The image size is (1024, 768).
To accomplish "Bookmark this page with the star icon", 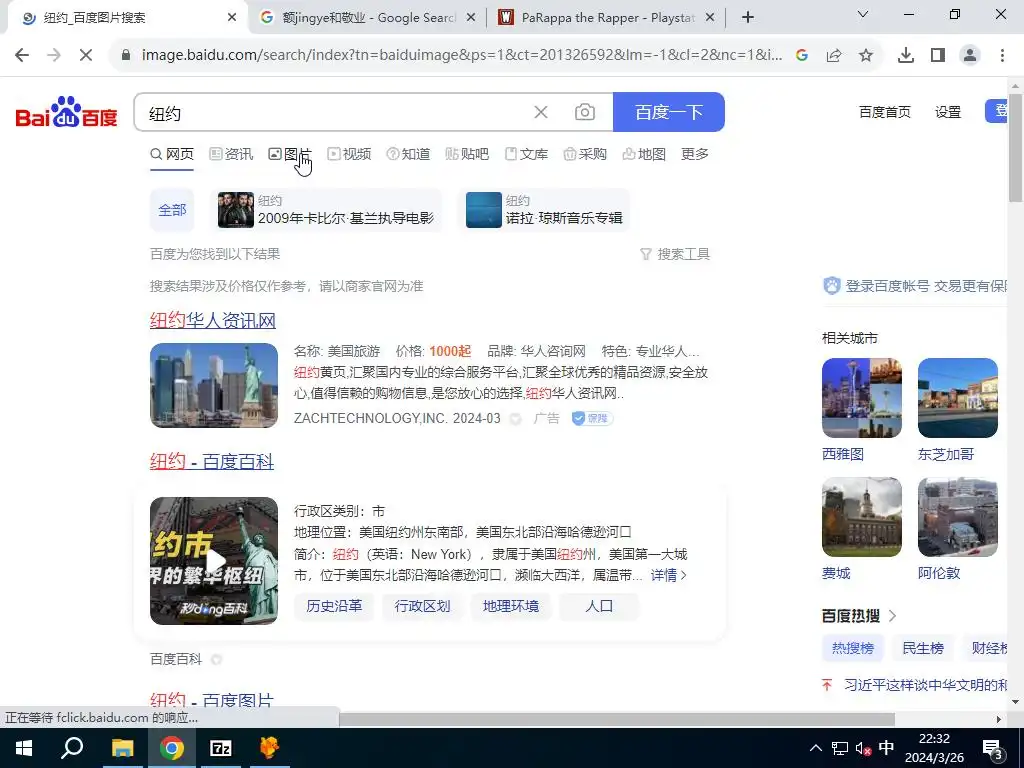I will [866, 56].
